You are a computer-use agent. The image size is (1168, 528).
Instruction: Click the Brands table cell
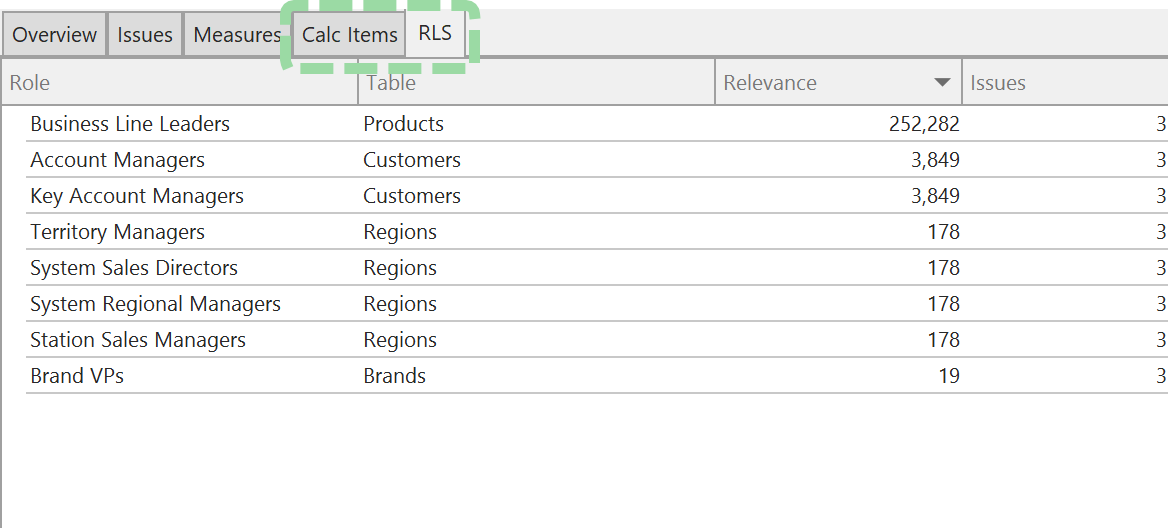tap(394, 376)
